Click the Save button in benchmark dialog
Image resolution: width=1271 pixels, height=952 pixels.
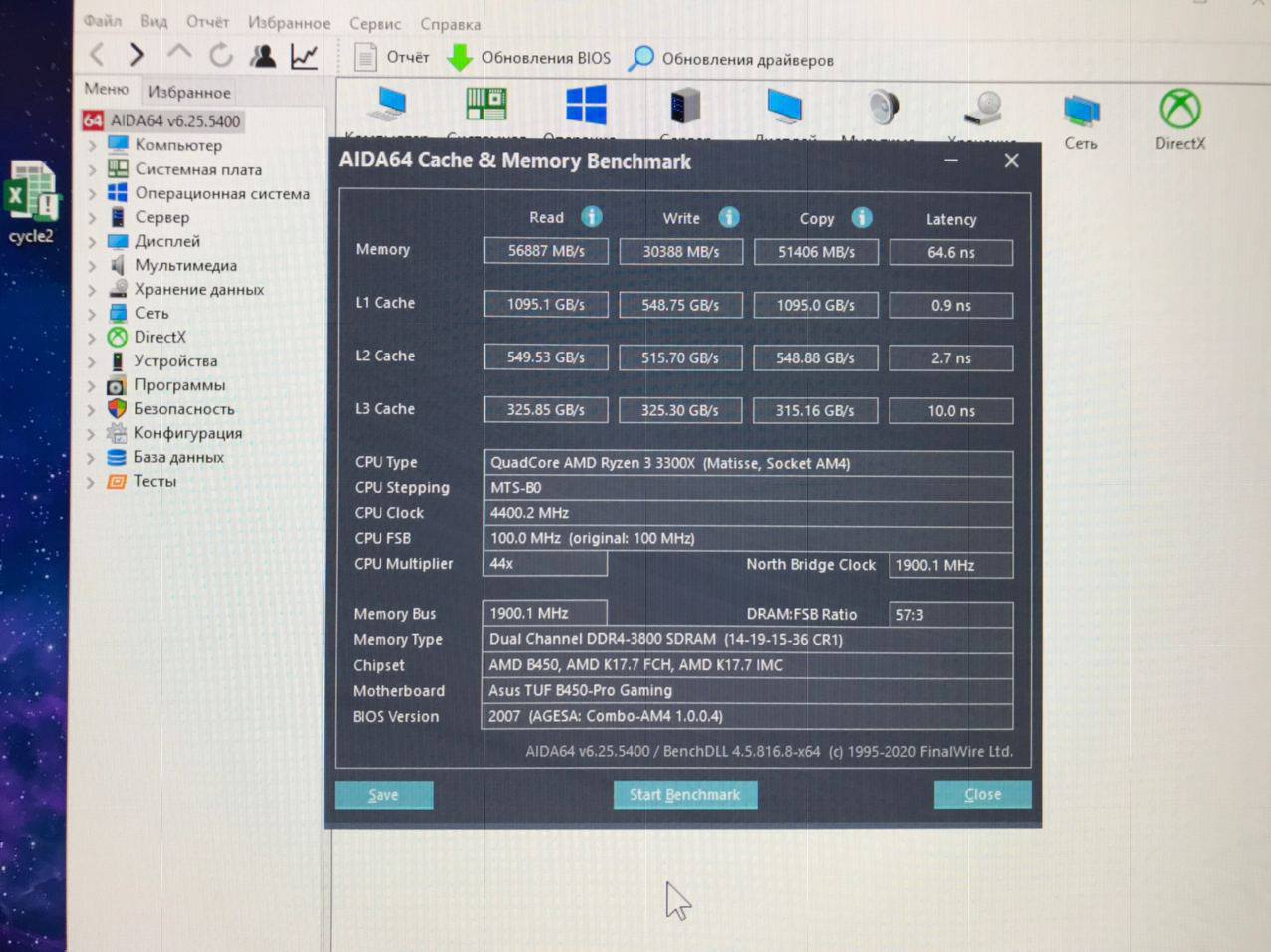coord(383,794)
